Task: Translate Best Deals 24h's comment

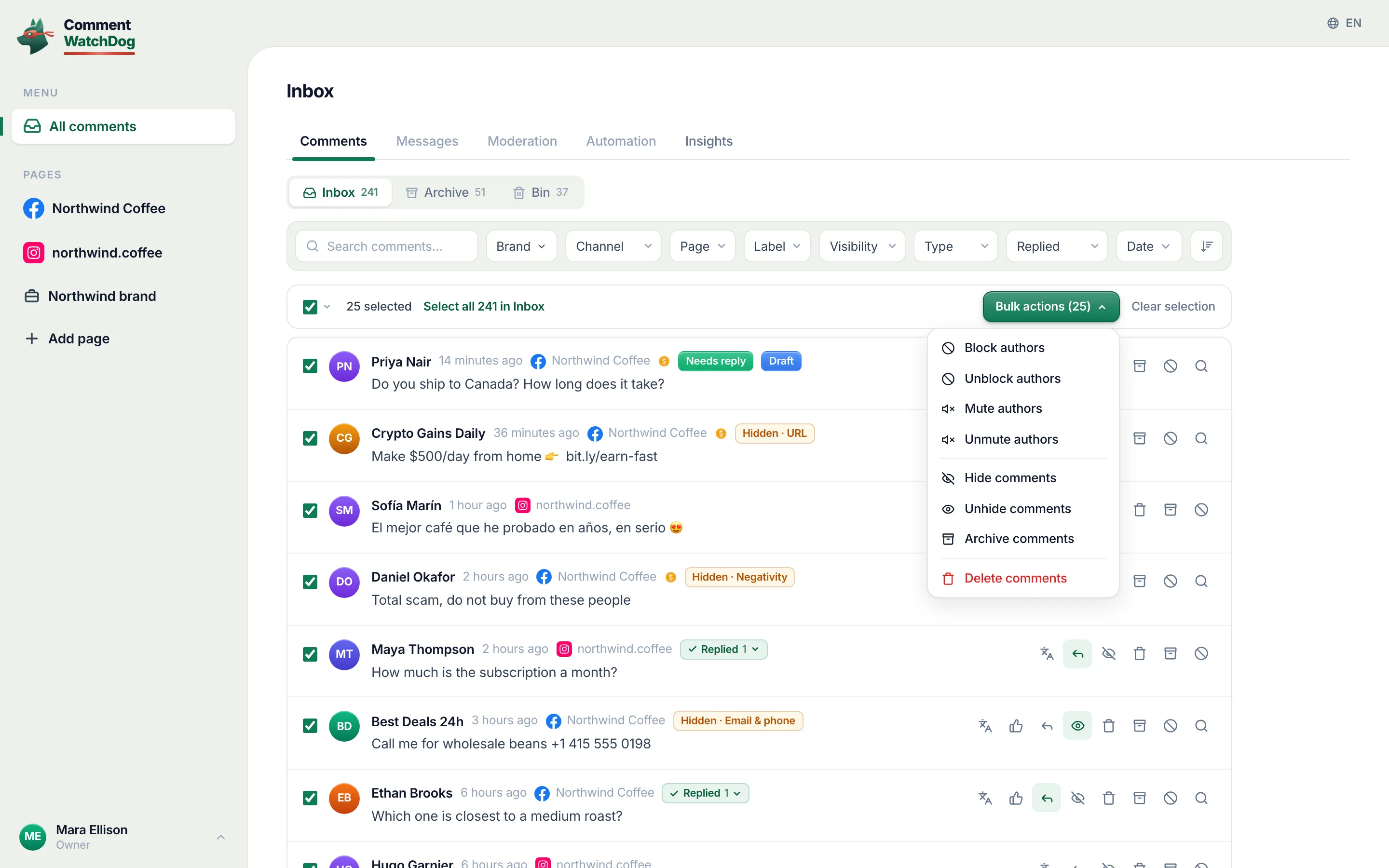Action: (x=985, y=726)
